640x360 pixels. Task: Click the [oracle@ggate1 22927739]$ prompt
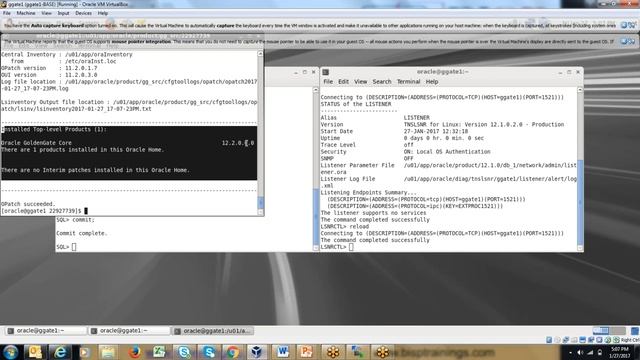41,211
